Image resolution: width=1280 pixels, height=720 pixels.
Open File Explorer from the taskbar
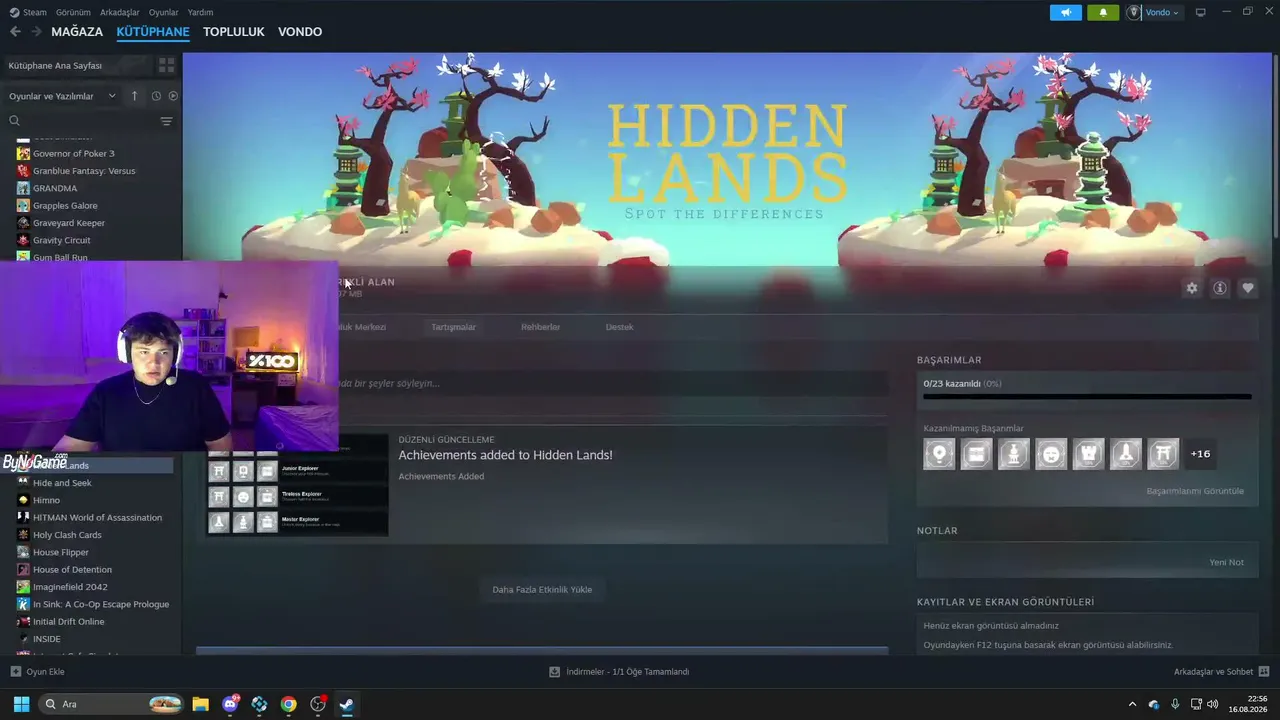point(200,704)
